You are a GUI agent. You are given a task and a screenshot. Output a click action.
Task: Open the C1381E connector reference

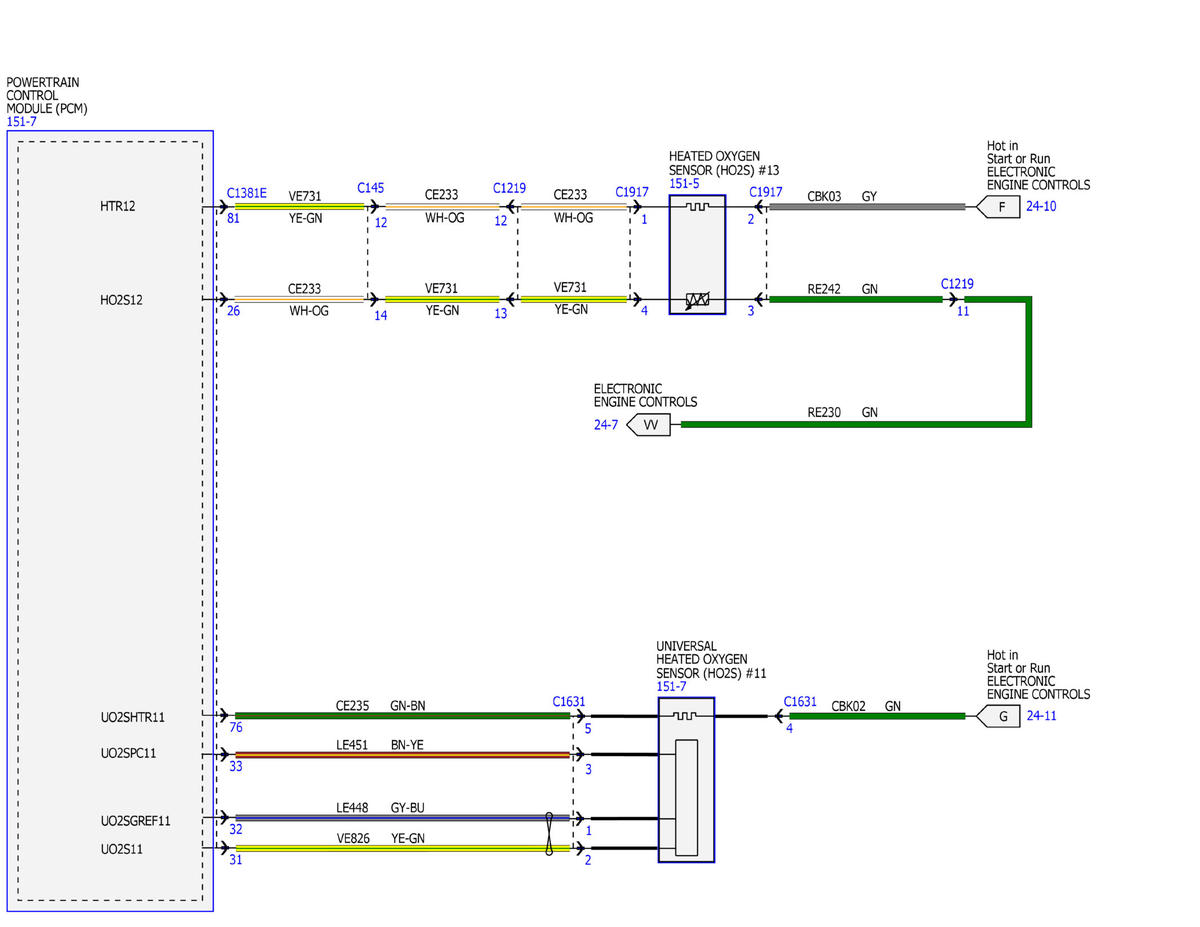(246, 192)
